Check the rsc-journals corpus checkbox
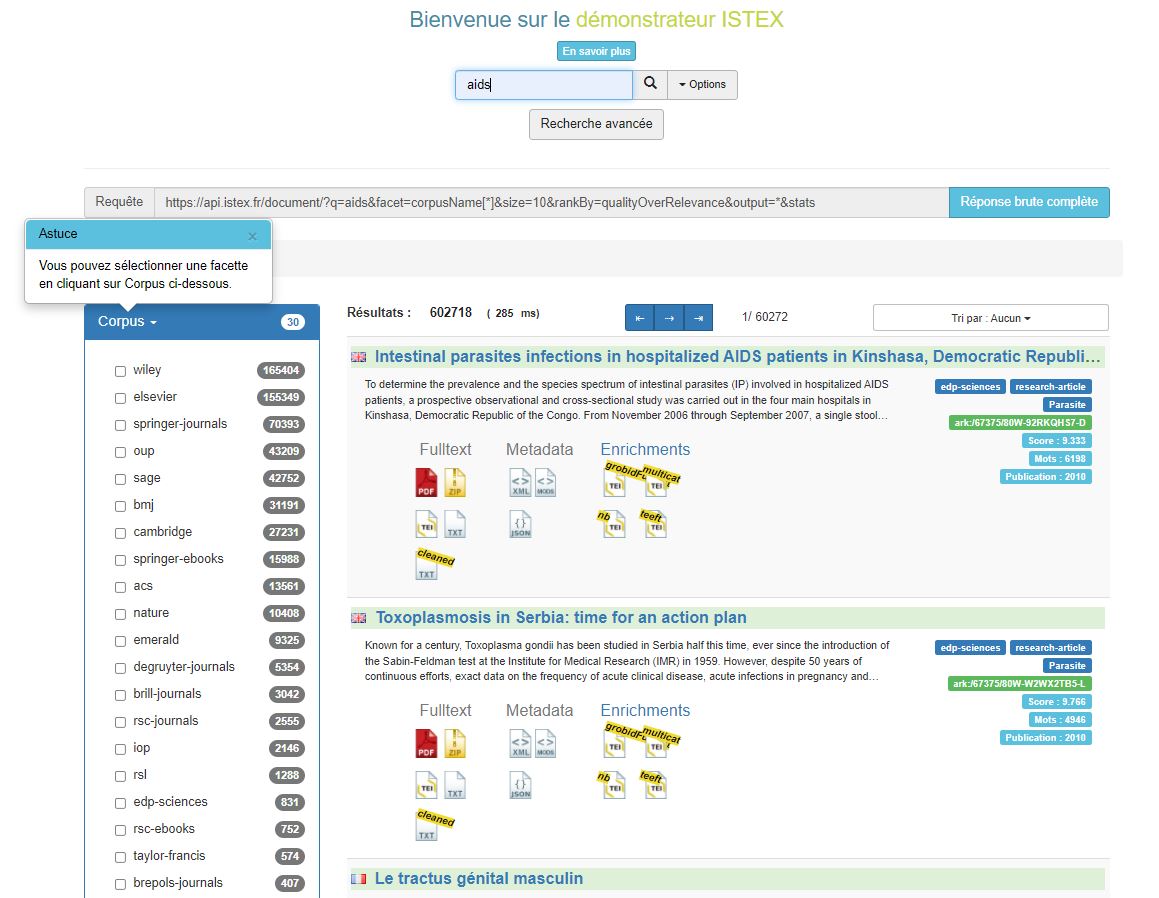The image size is (1159, 898). point(120,722)
